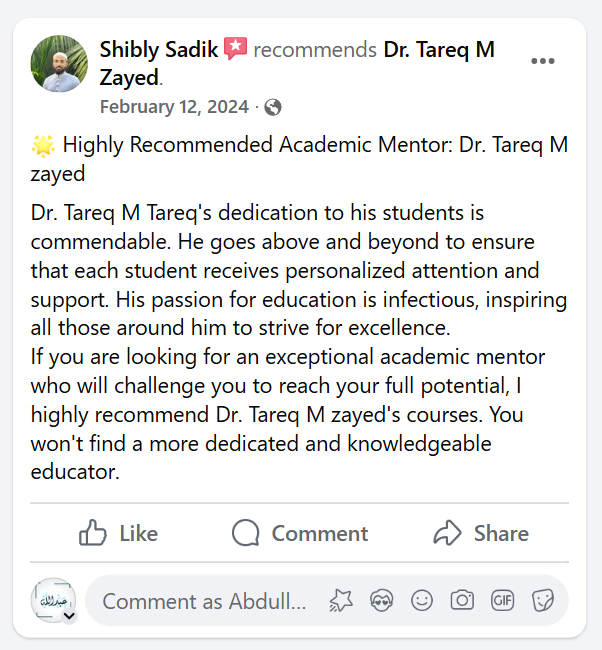Open the three-dot post options menu
Screen dimensions: 602x650
pos(542,61)
